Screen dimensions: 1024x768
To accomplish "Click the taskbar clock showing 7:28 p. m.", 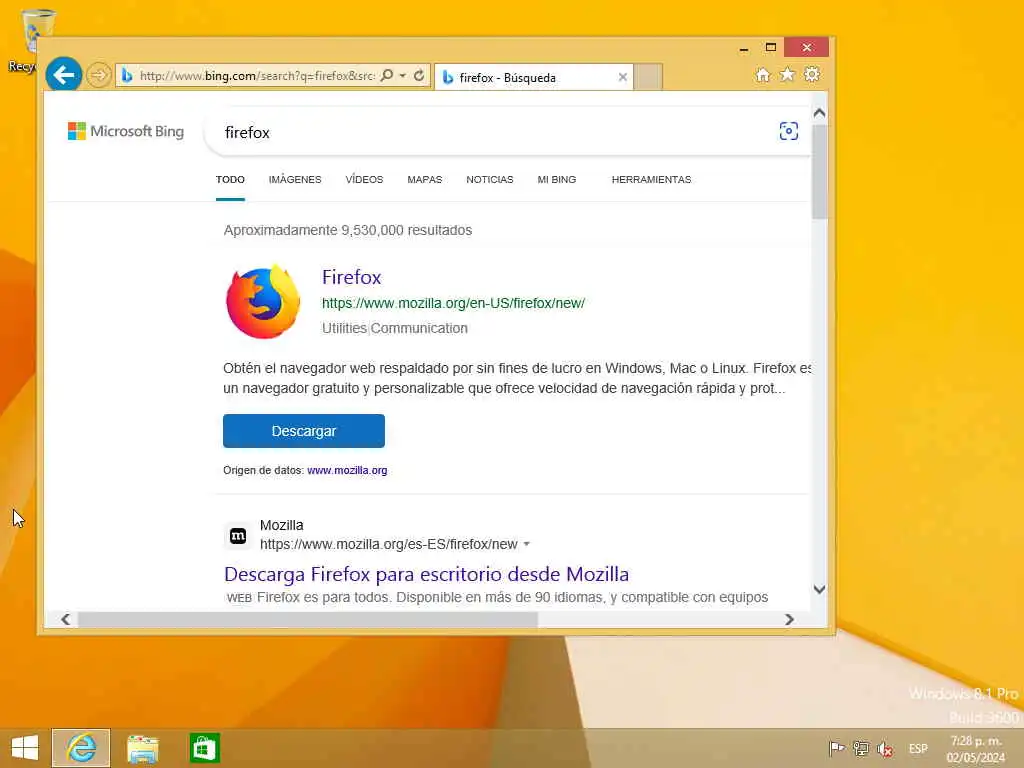I will click(x=976, y=749).
